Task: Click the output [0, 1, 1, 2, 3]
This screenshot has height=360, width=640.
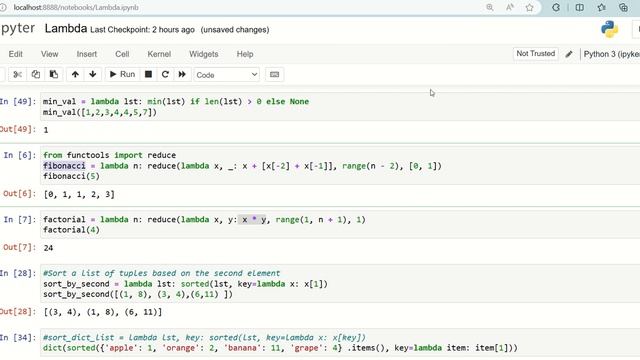Action: point(79,194)
